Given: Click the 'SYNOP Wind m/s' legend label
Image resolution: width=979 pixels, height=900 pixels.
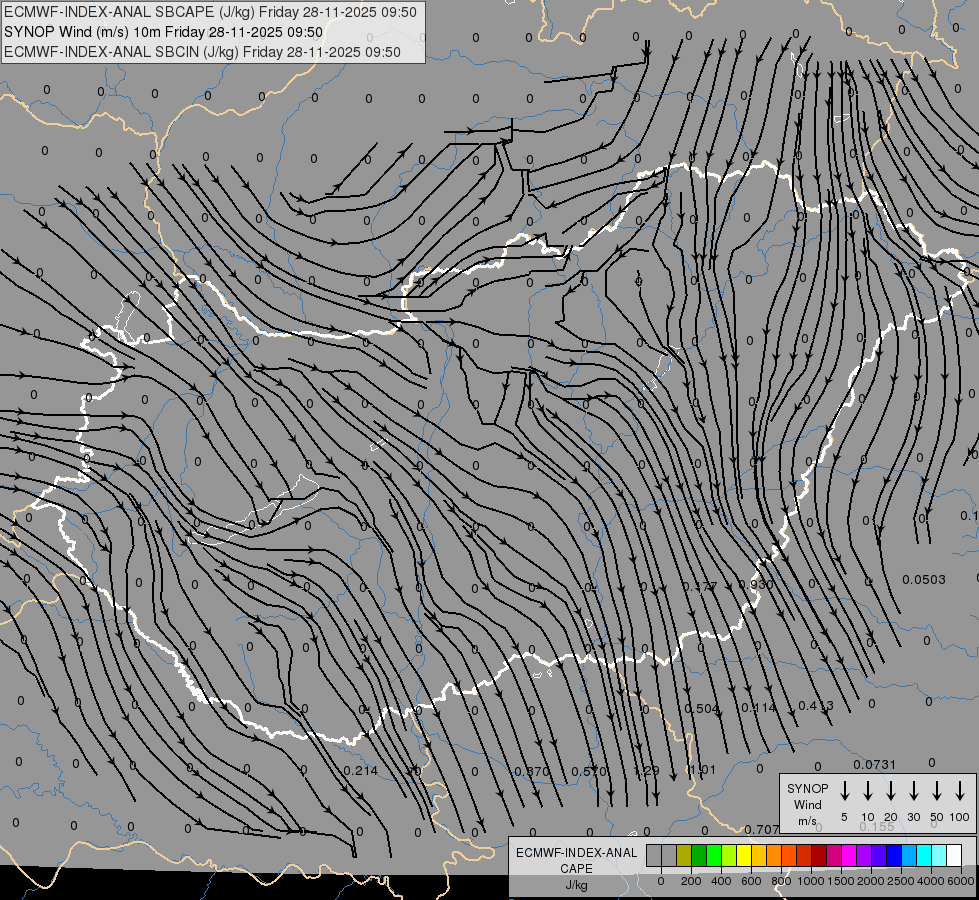Looking at the screenshot, I should (x=807, y=804).
